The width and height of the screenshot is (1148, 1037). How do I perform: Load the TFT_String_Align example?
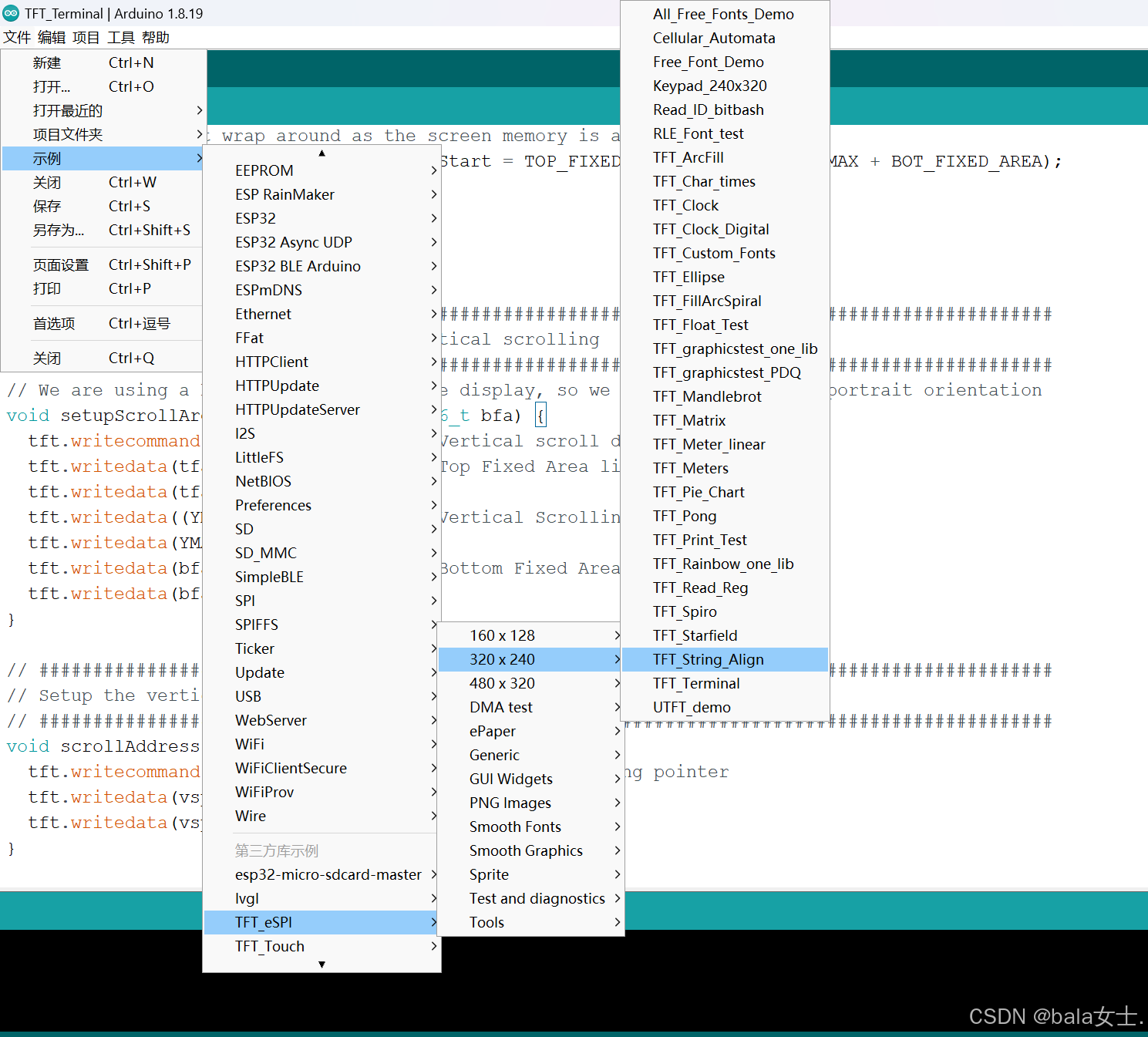pos(725,659)
